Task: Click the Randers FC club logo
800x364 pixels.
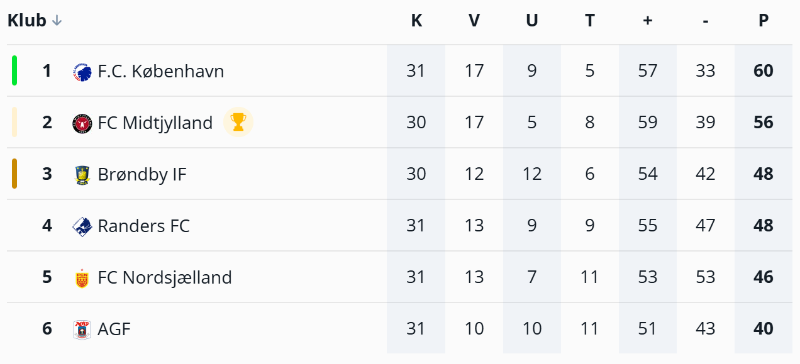Action: coord(82,226)
